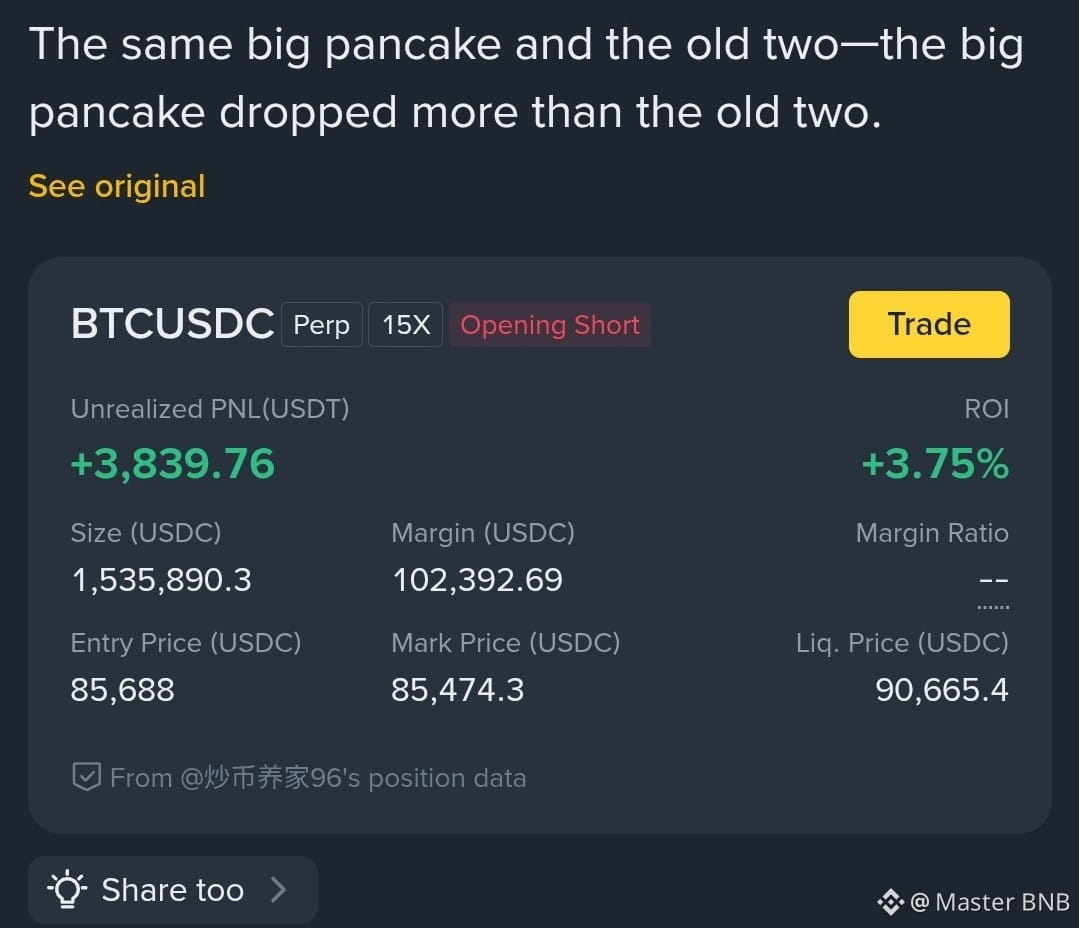1079x928 pixels.
Task: Click the unrealized PNL value +3,839.76
Action: pos(173,463)
